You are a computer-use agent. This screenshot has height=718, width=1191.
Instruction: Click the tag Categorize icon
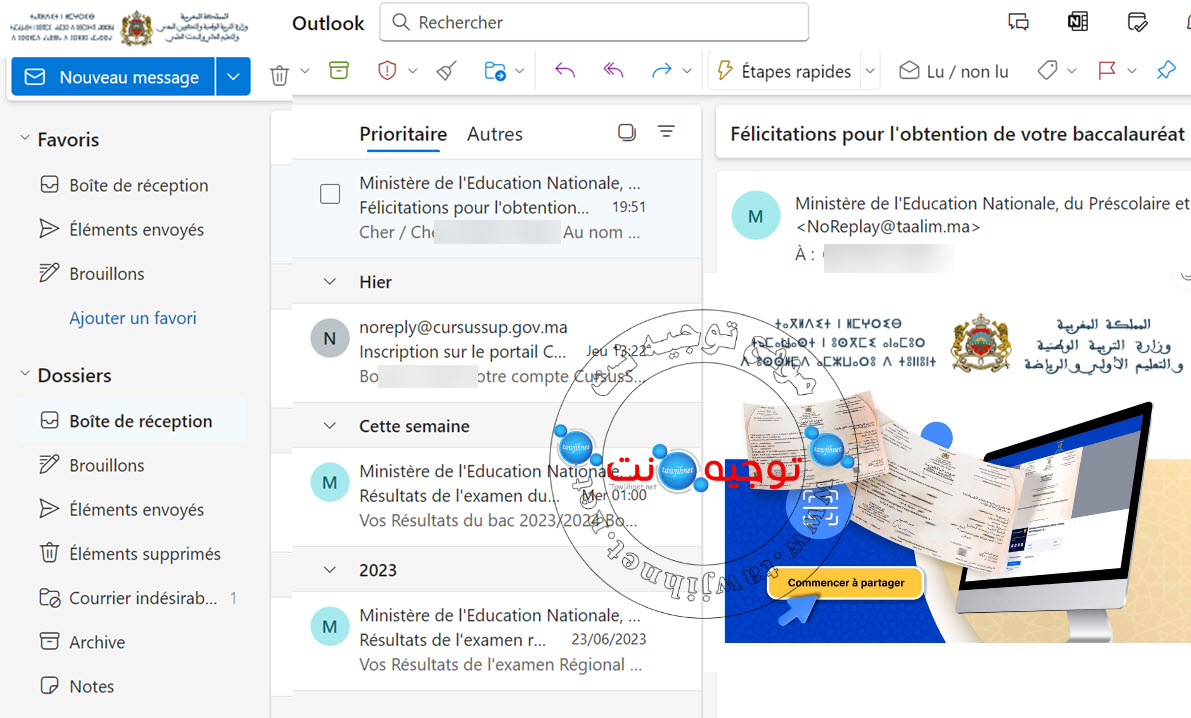click(x=1047, y=71)
